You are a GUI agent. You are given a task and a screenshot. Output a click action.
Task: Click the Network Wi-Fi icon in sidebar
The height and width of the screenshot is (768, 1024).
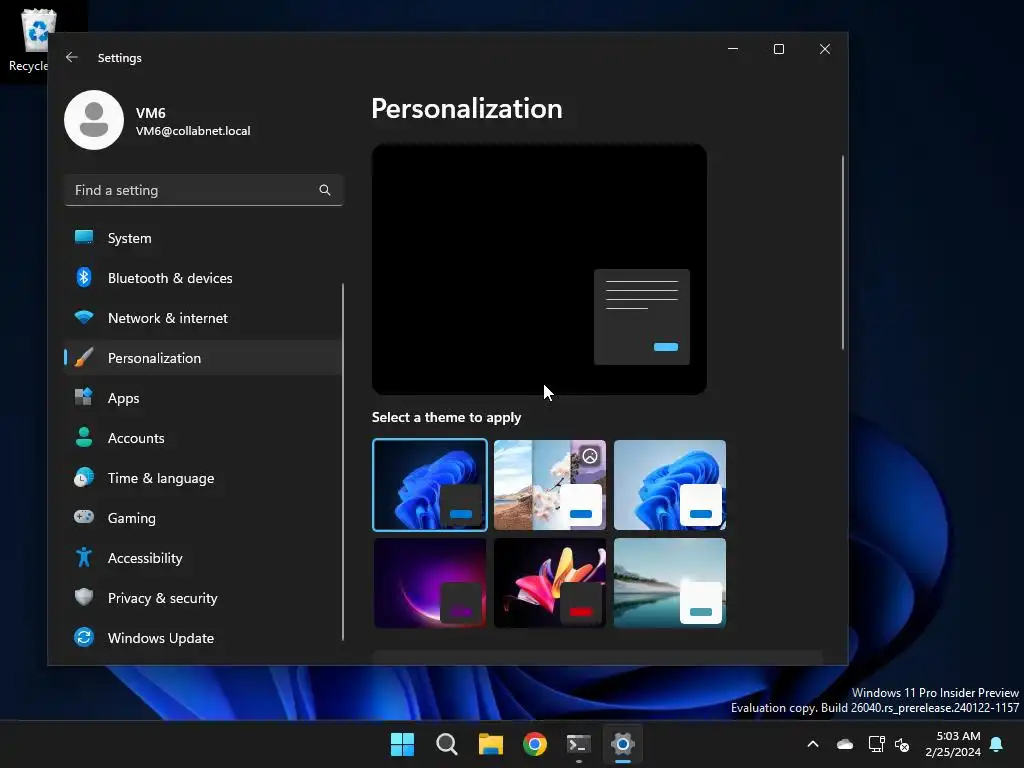click(x=84, y=317)
